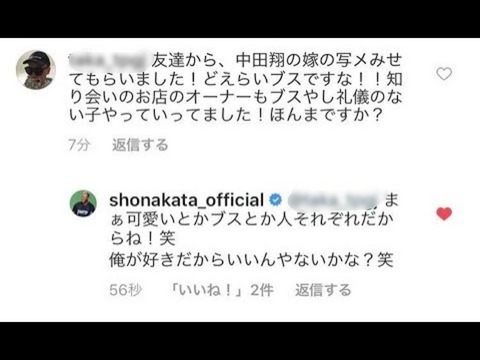
Task: Click the 56秒 timestamp
Action: click(125, 290)
